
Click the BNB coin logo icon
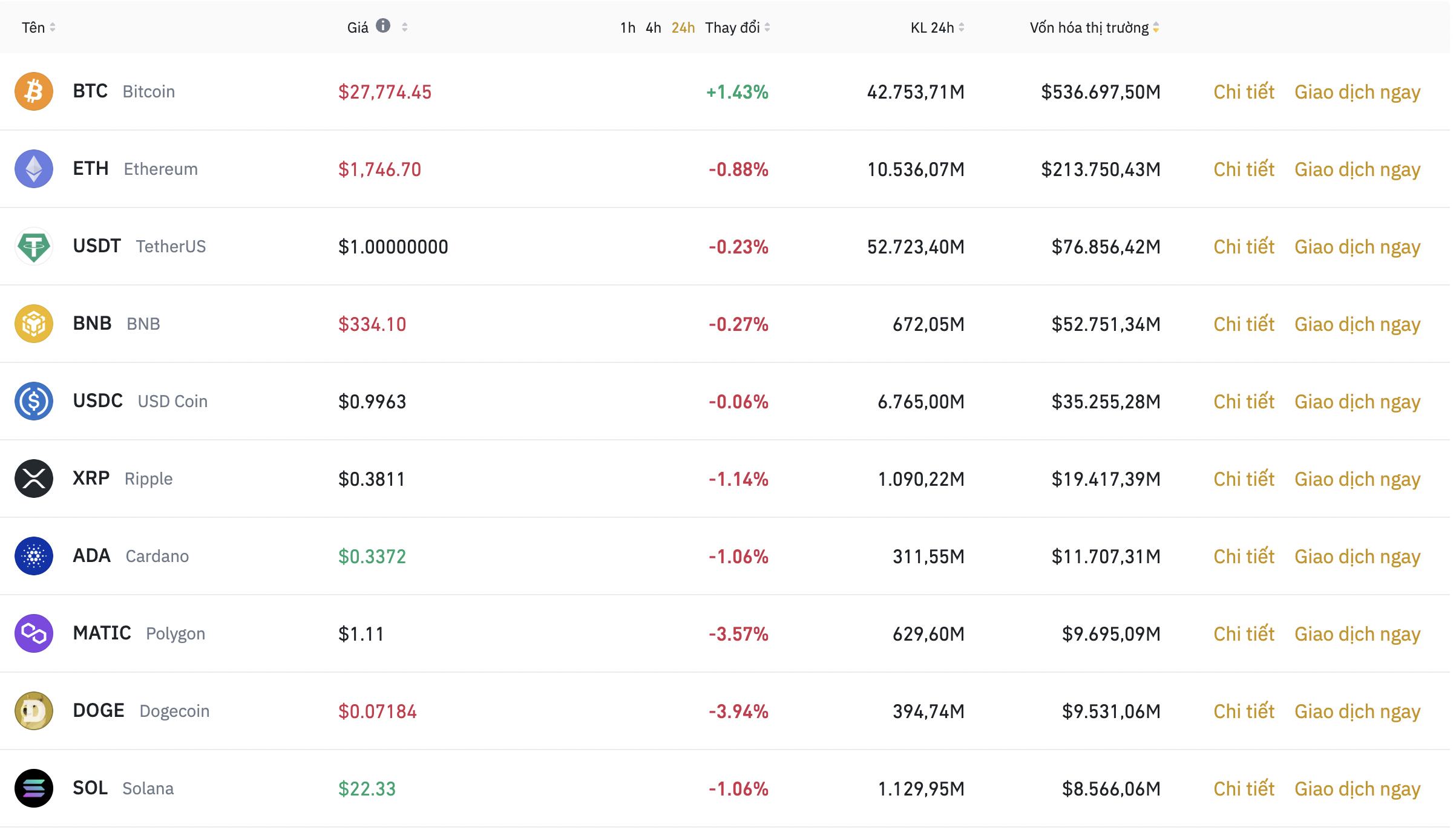coord(34,324)
